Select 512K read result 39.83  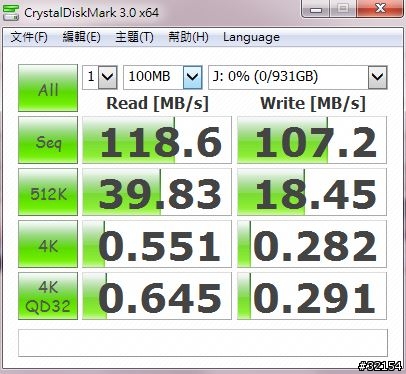(x=157, y=192)
